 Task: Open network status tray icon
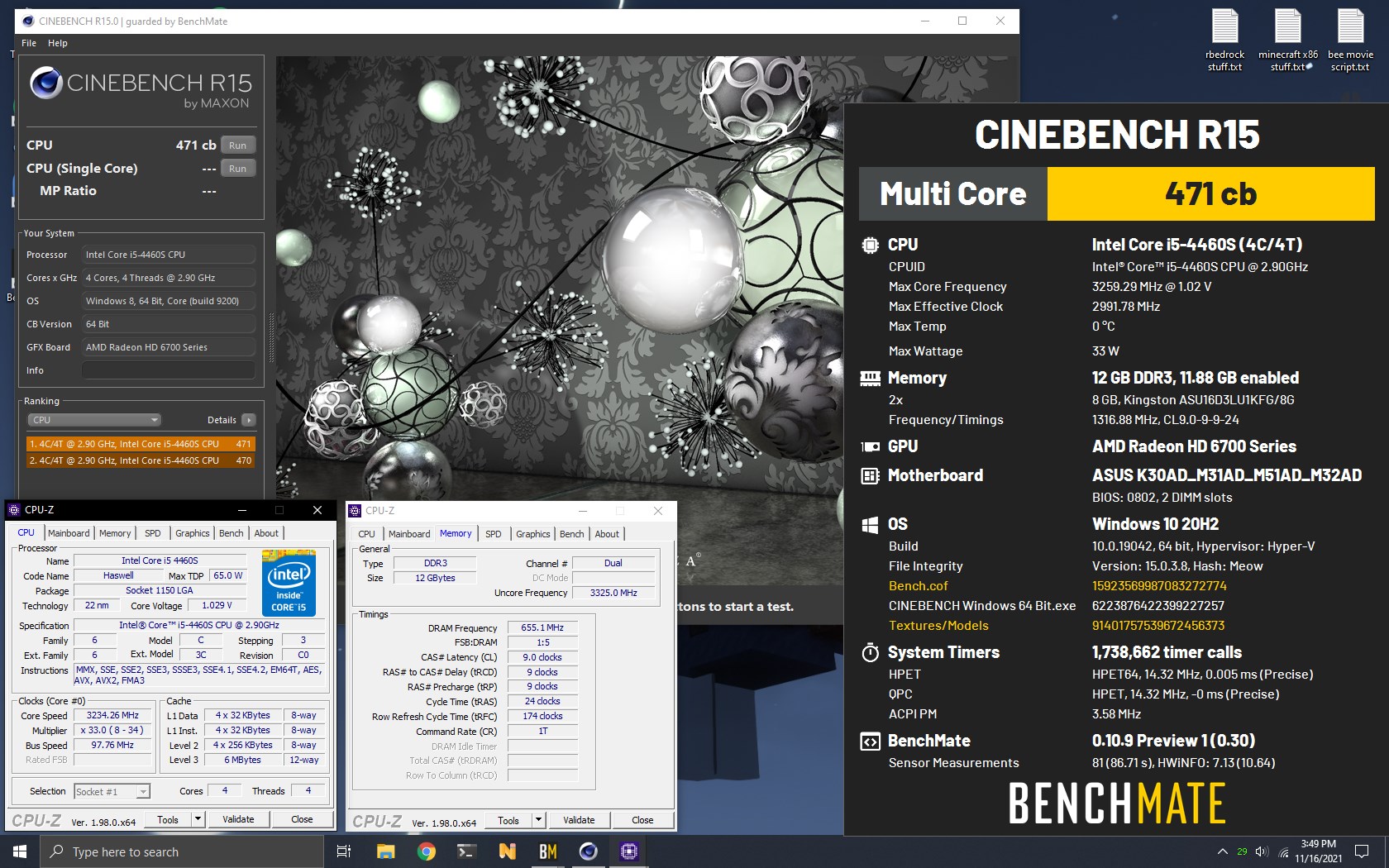[1284, 851]
